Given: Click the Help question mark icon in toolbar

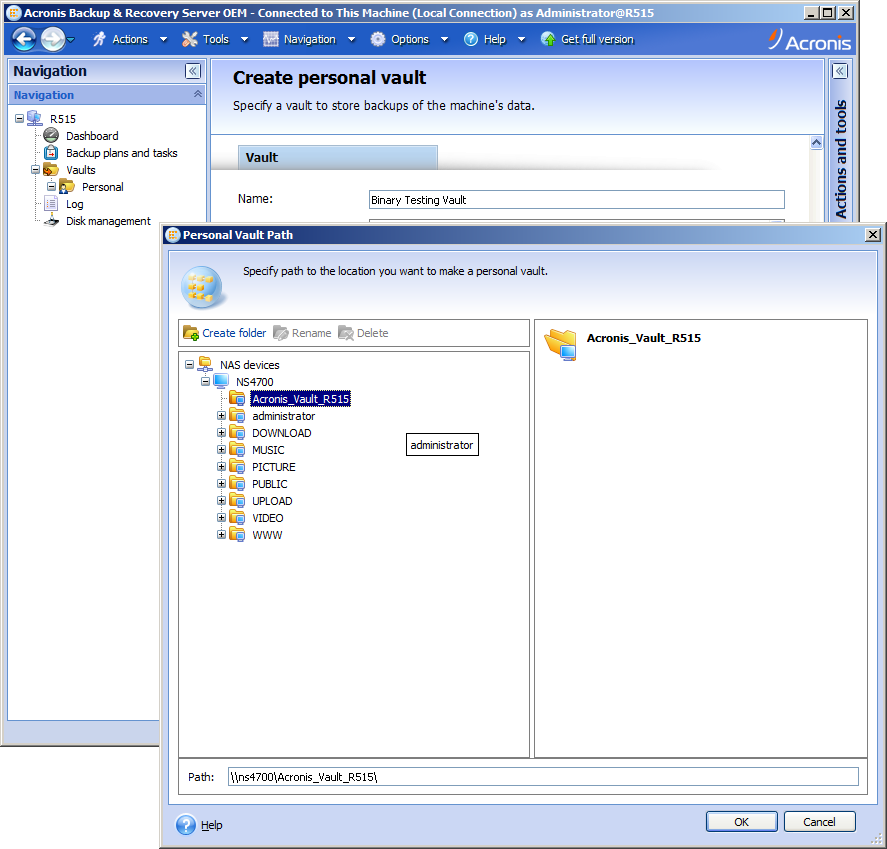Looking at the screenshot, I should pyautogui.click(x=471, y=39).
